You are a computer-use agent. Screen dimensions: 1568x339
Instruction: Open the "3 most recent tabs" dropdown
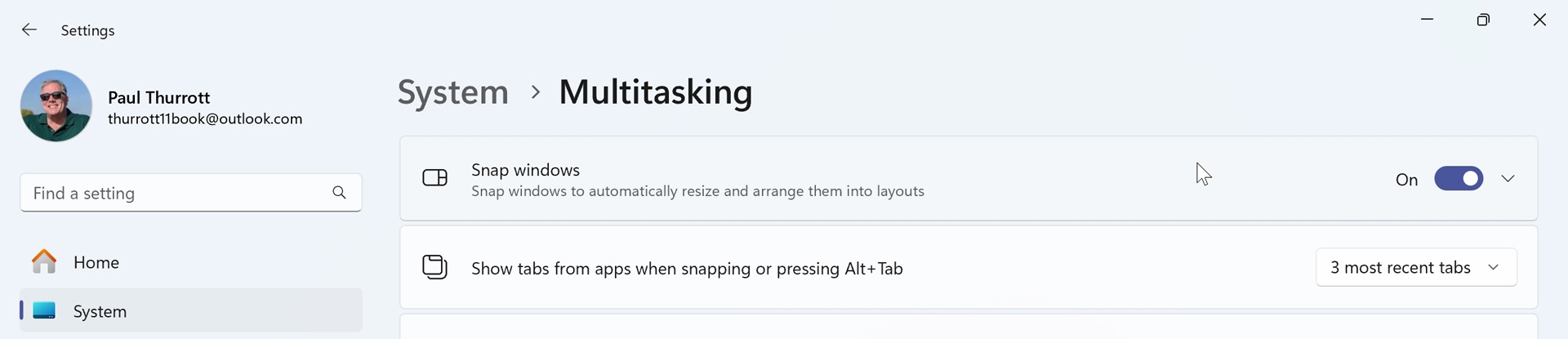1416,267
